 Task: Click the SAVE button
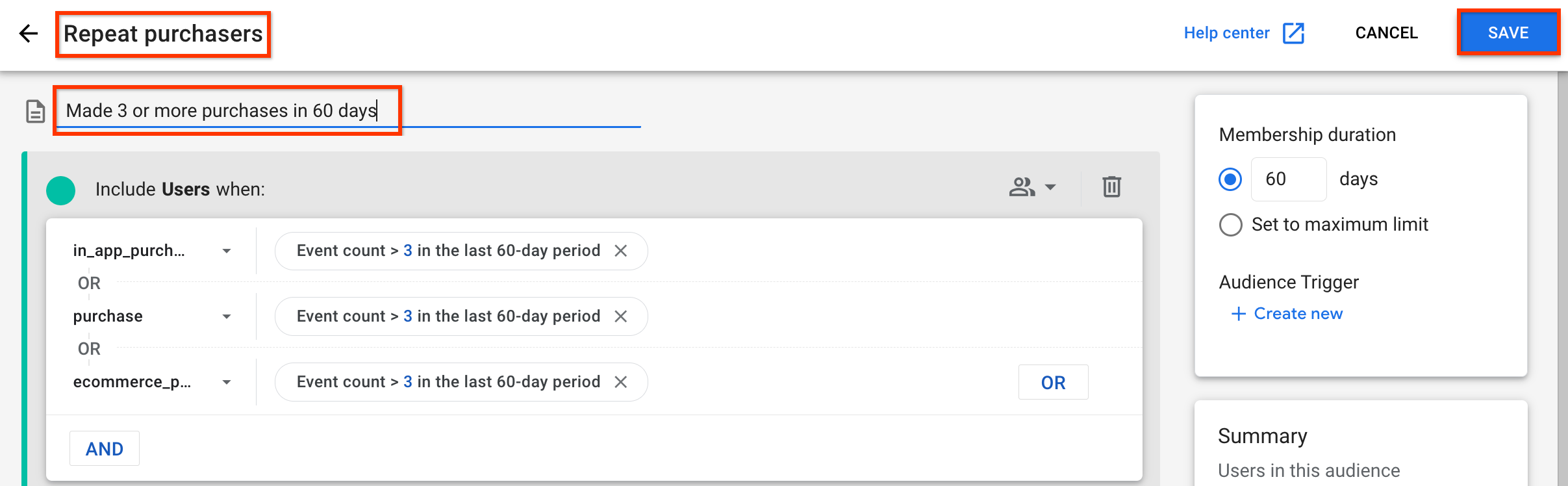pos(1508,32)
